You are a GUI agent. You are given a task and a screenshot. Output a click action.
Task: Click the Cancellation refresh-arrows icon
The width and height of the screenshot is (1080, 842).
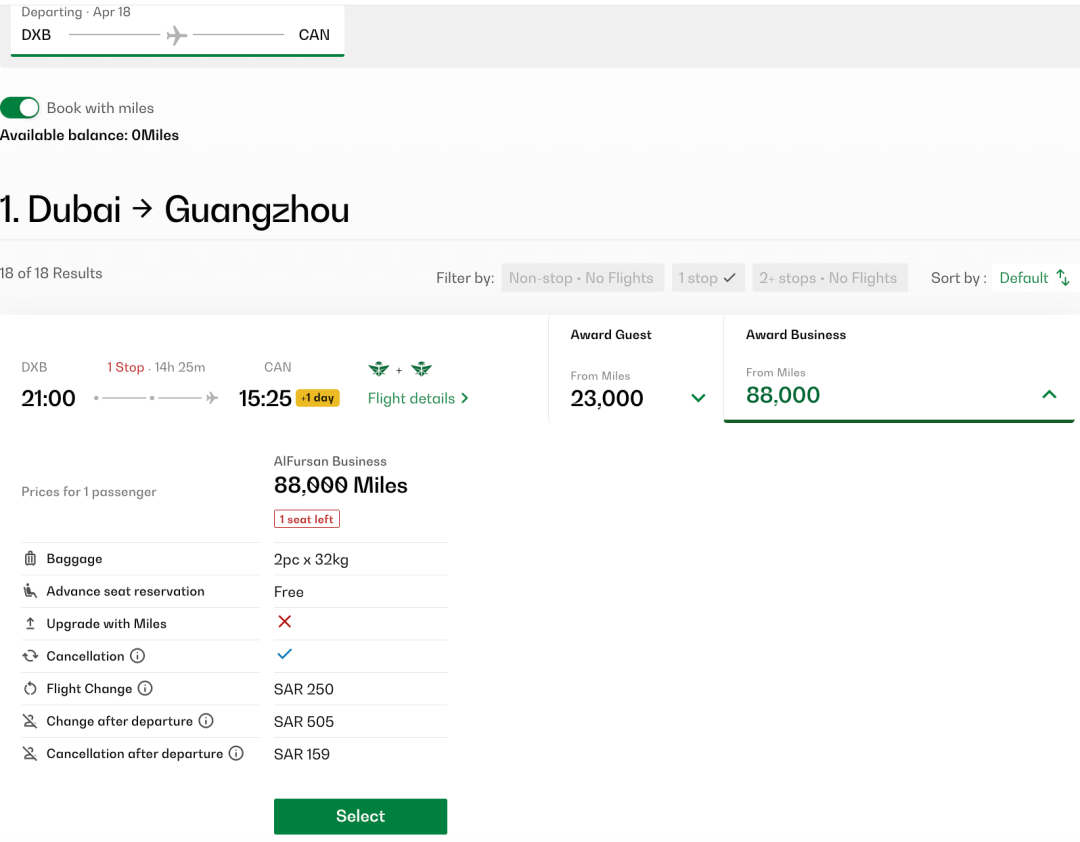(30, 656)
